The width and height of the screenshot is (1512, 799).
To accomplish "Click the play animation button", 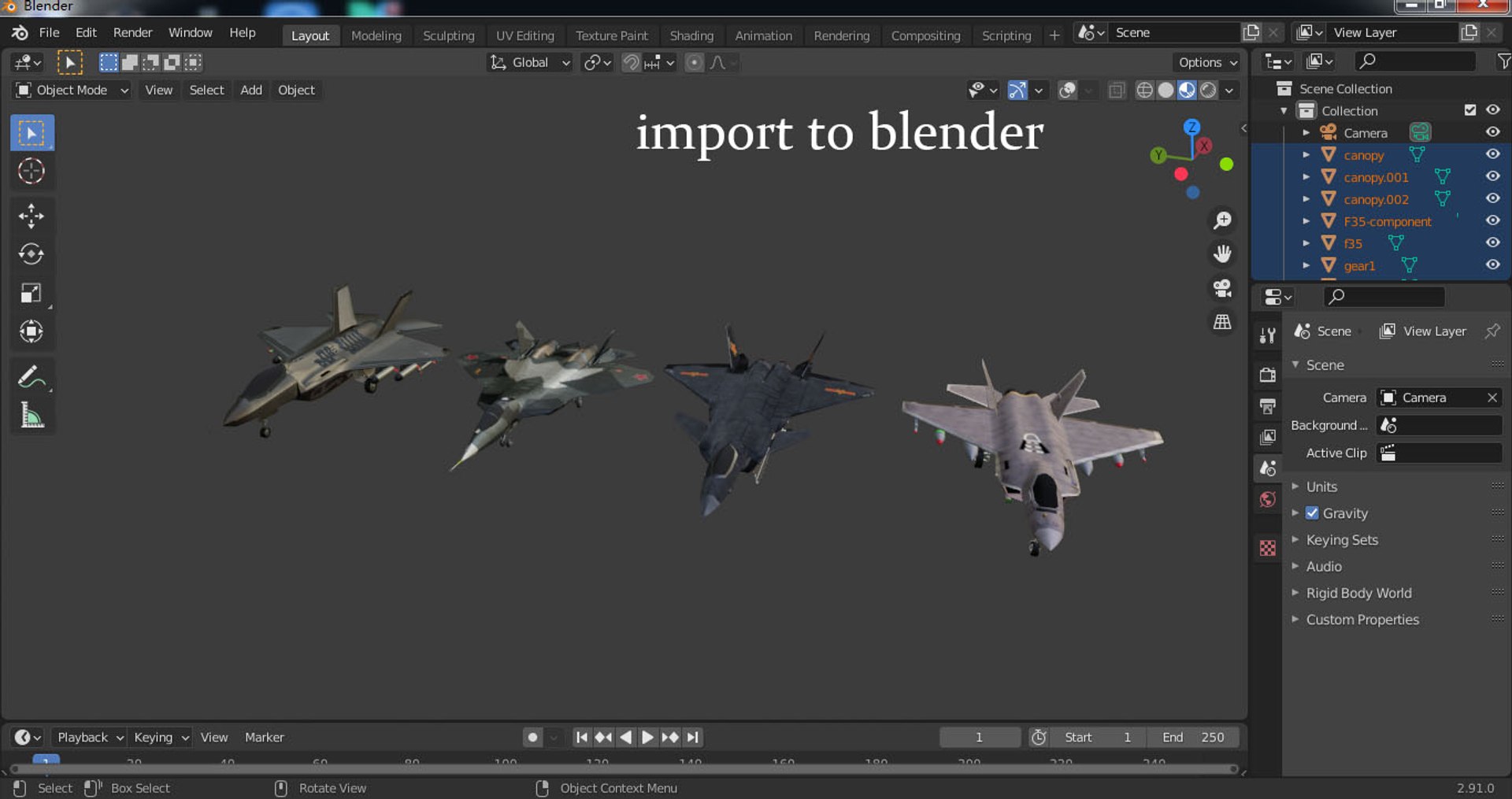I will click(x=647, y=738).
